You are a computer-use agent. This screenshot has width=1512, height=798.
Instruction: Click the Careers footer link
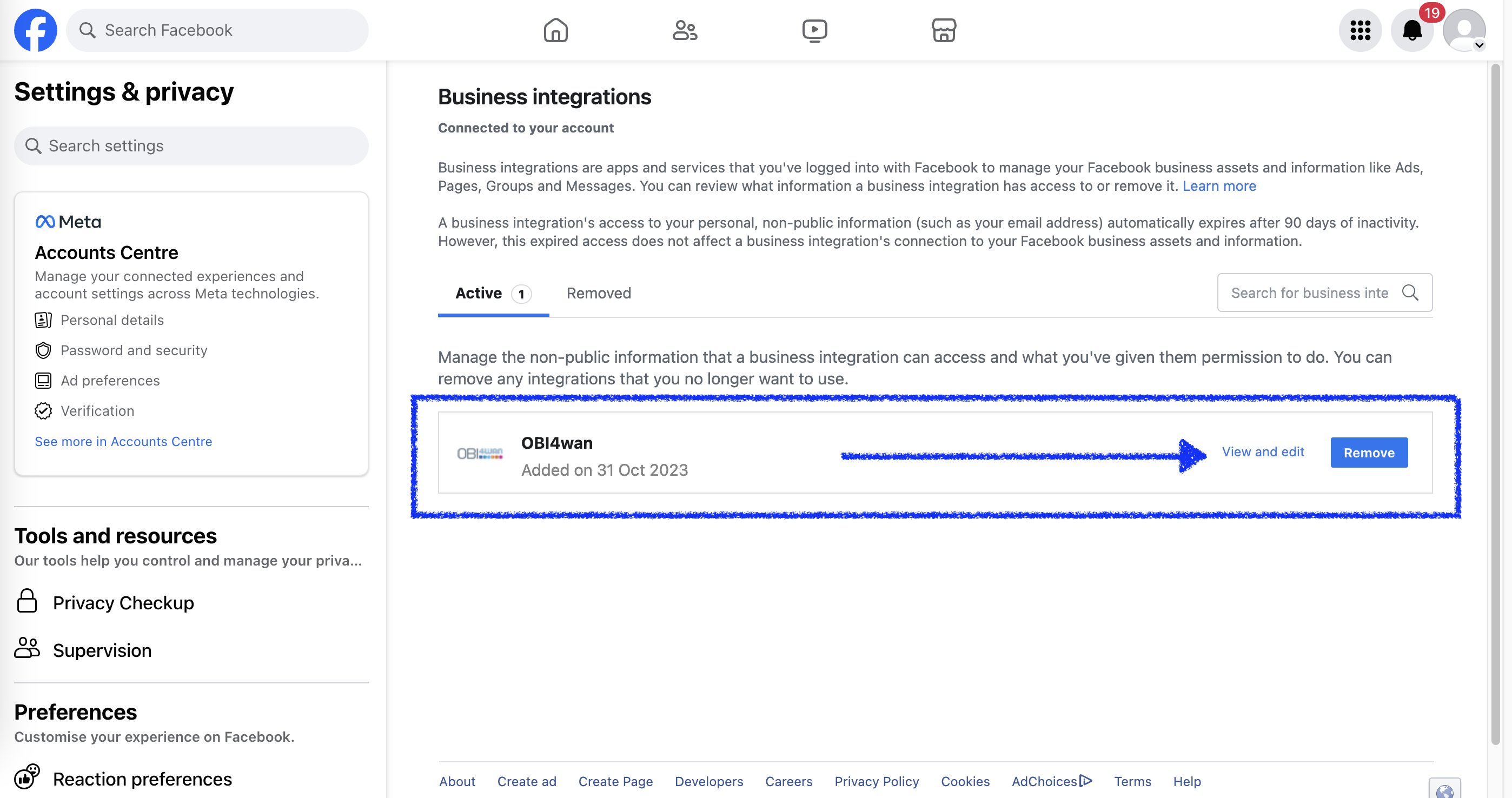tap(788, 781)
